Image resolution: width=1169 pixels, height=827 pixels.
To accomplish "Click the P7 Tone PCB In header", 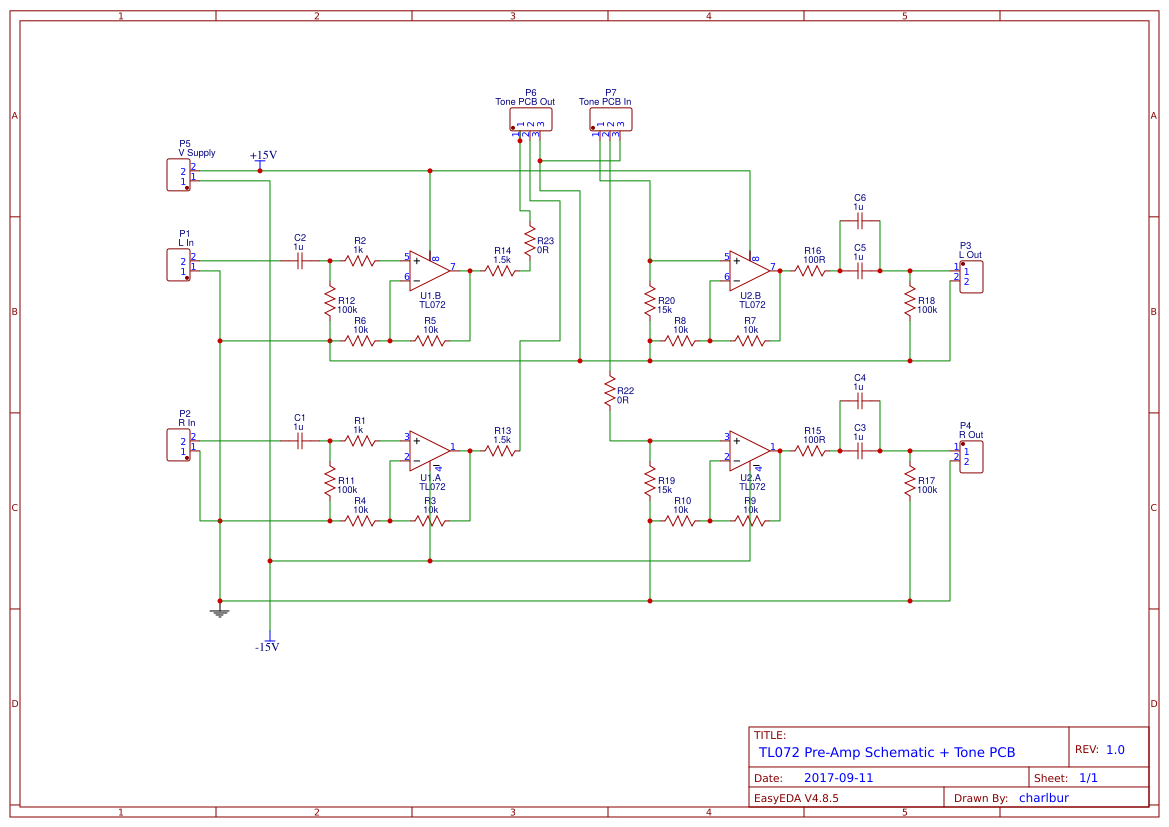I will 610,118.
